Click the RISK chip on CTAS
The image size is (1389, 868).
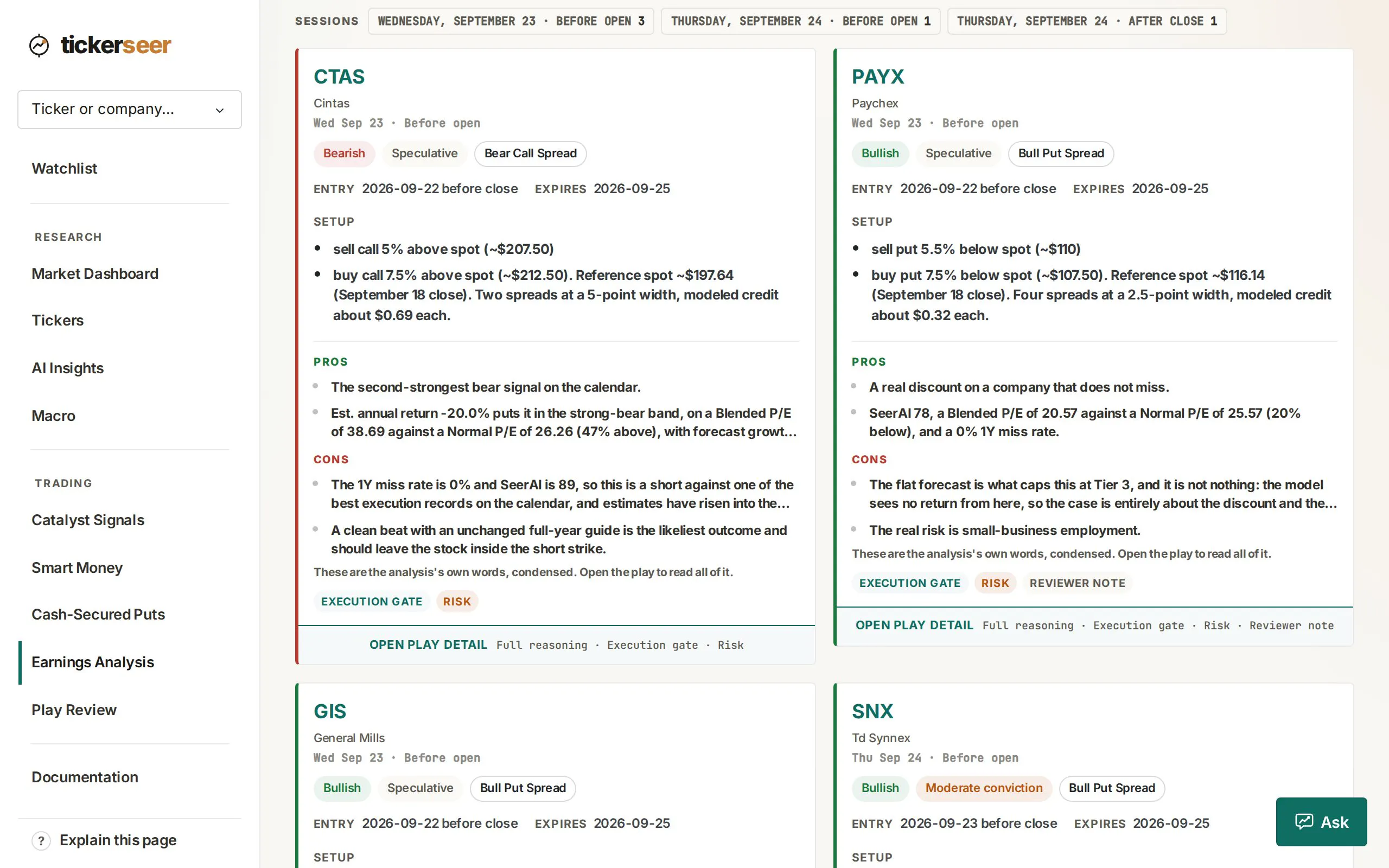point(457,602)
